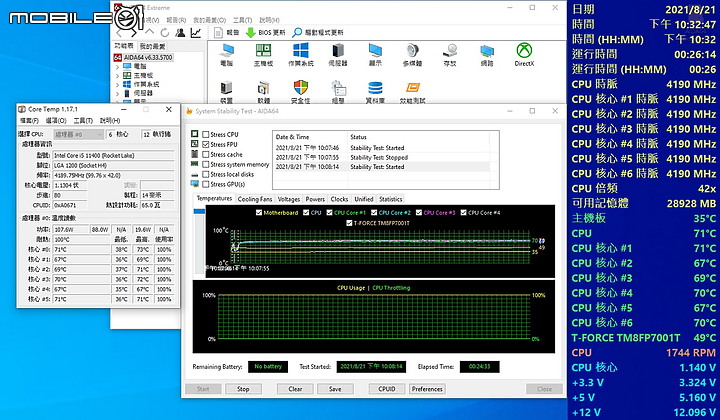This screenshot has width=720, height=420.
Task: Select the 10:08:14 Stability Test: Started row
Action: click(382, 167)
